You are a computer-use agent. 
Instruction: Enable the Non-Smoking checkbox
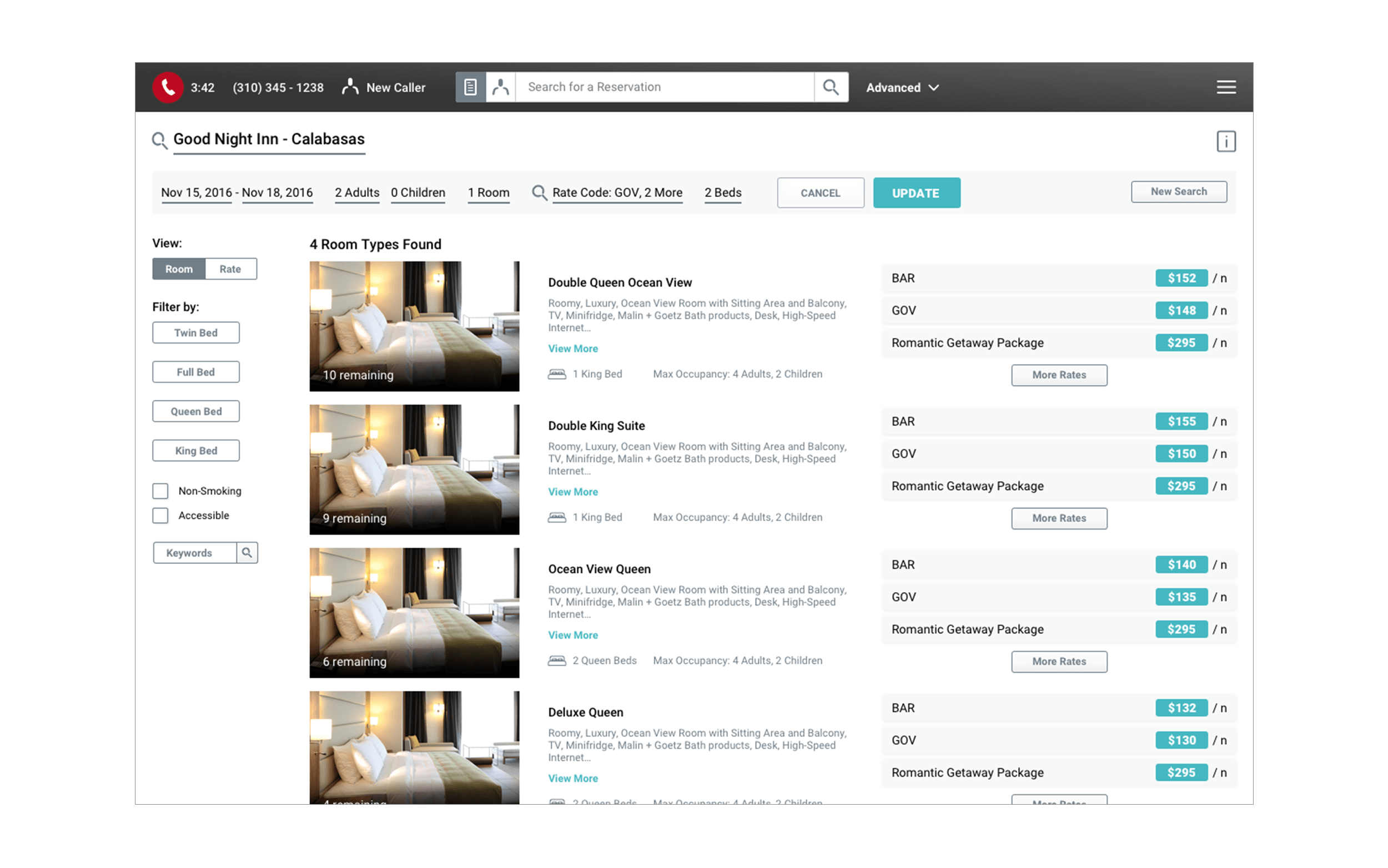tap(160, 491)
